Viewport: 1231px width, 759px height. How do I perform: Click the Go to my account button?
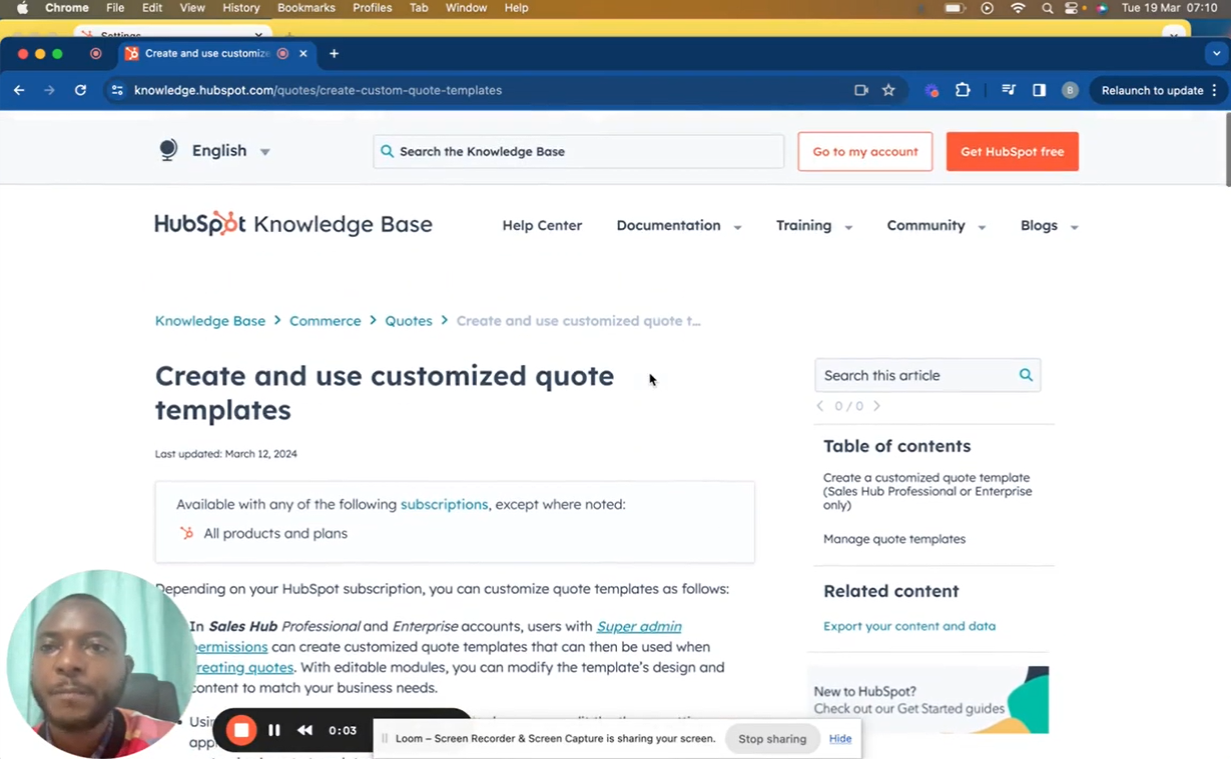[x=865, y=151]
